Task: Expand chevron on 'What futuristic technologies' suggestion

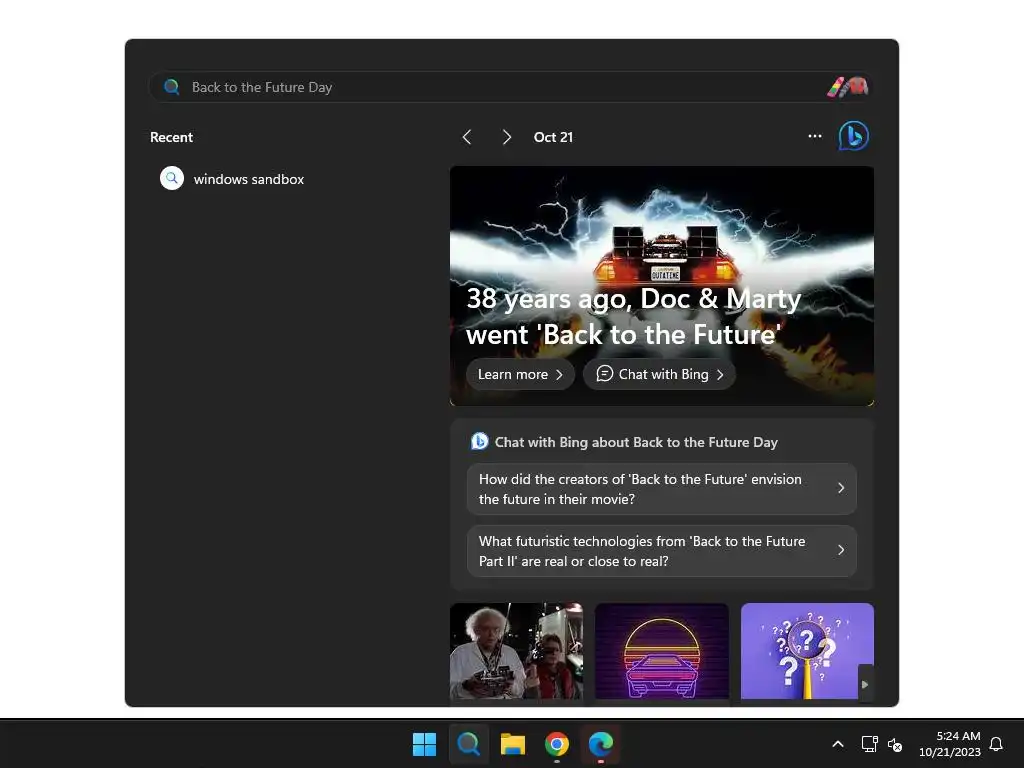Action: point(841,551)
